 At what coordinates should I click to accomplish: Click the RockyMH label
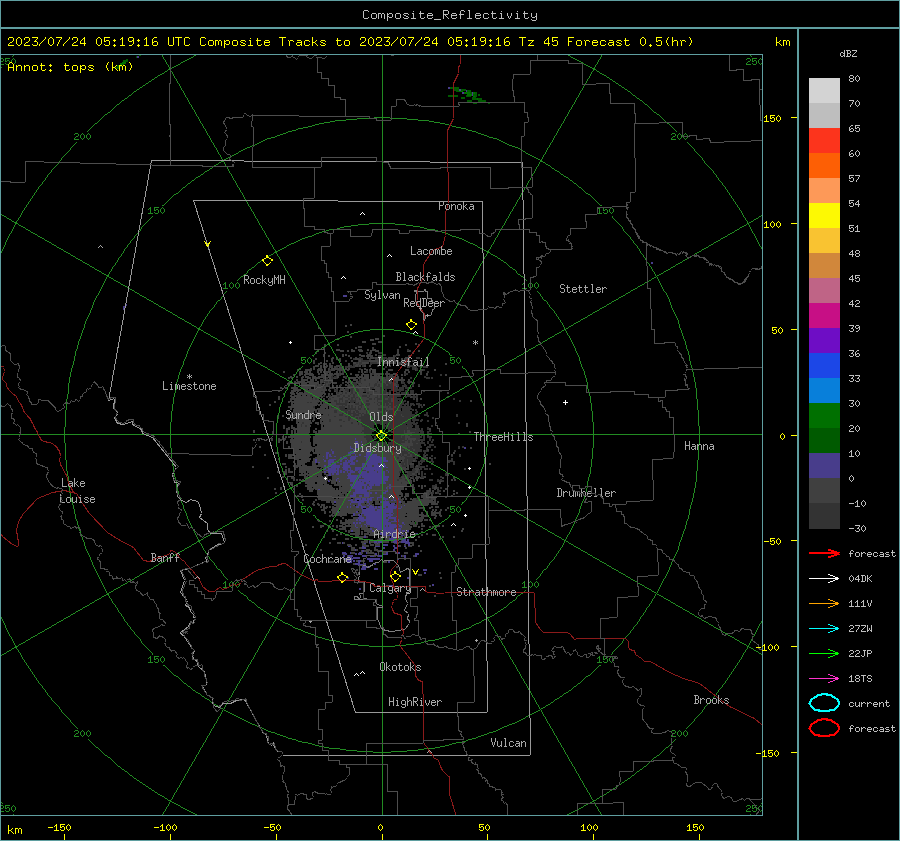(264, 280)
